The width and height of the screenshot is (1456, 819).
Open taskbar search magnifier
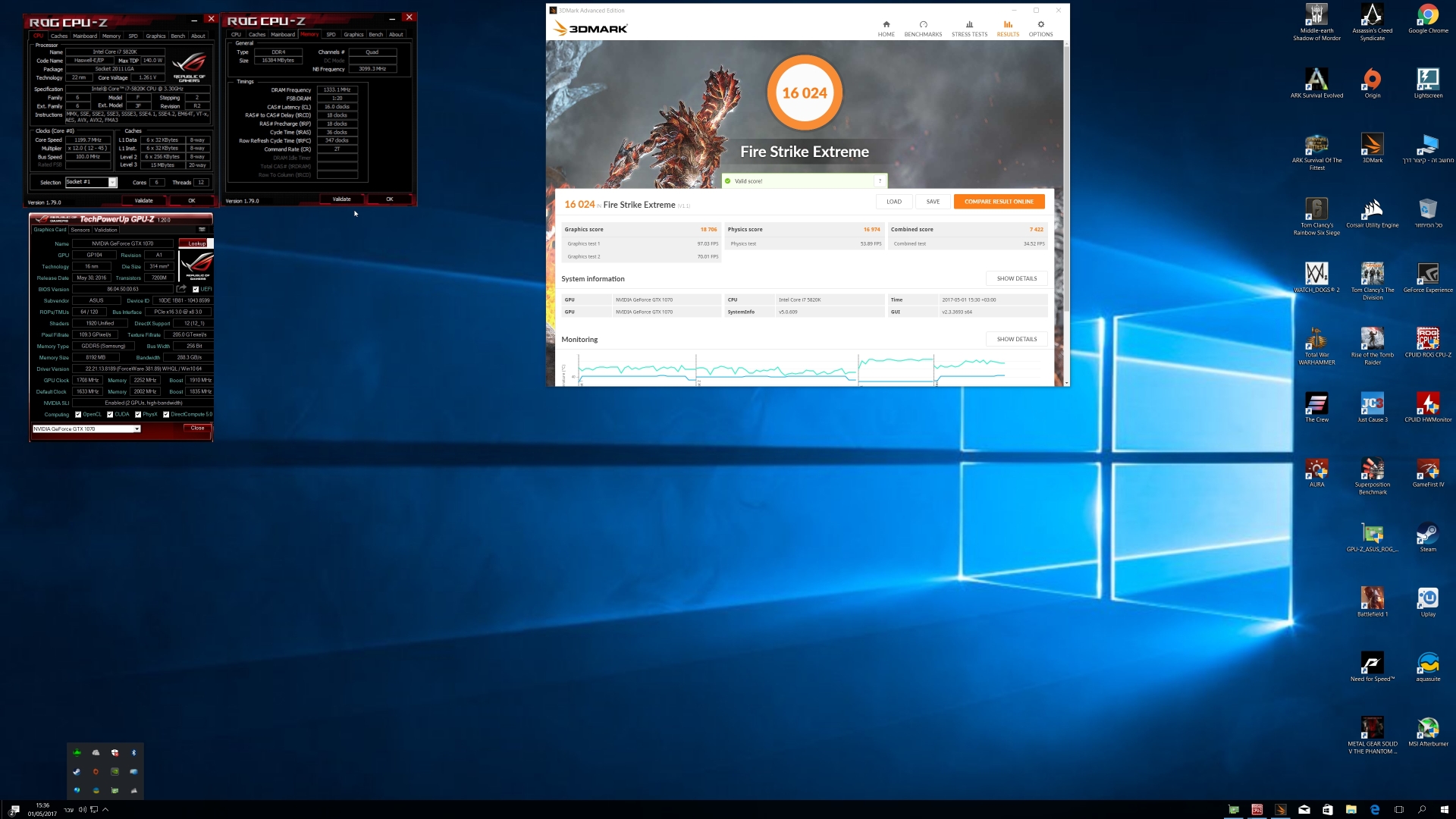[1421, 810]
